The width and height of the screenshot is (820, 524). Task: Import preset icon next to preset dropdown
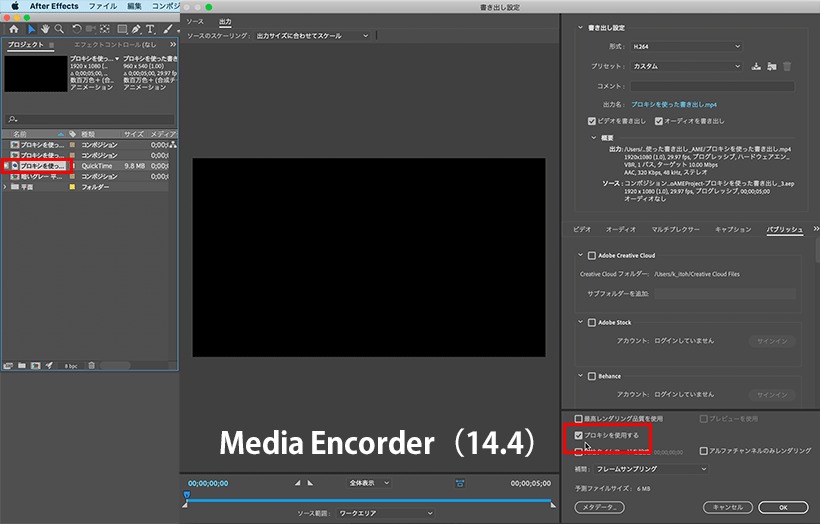(771, 66)
